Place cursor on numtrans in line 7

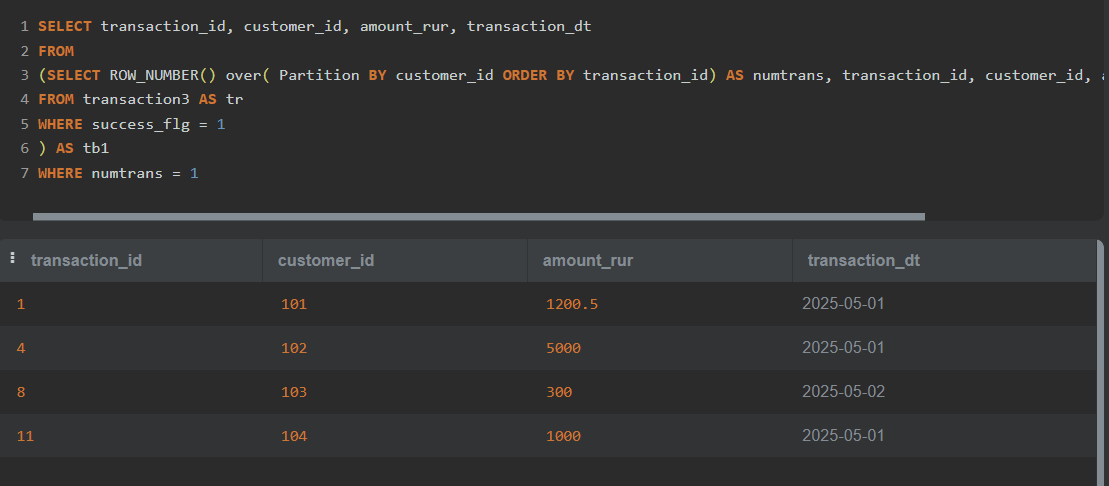pos(127,173)
